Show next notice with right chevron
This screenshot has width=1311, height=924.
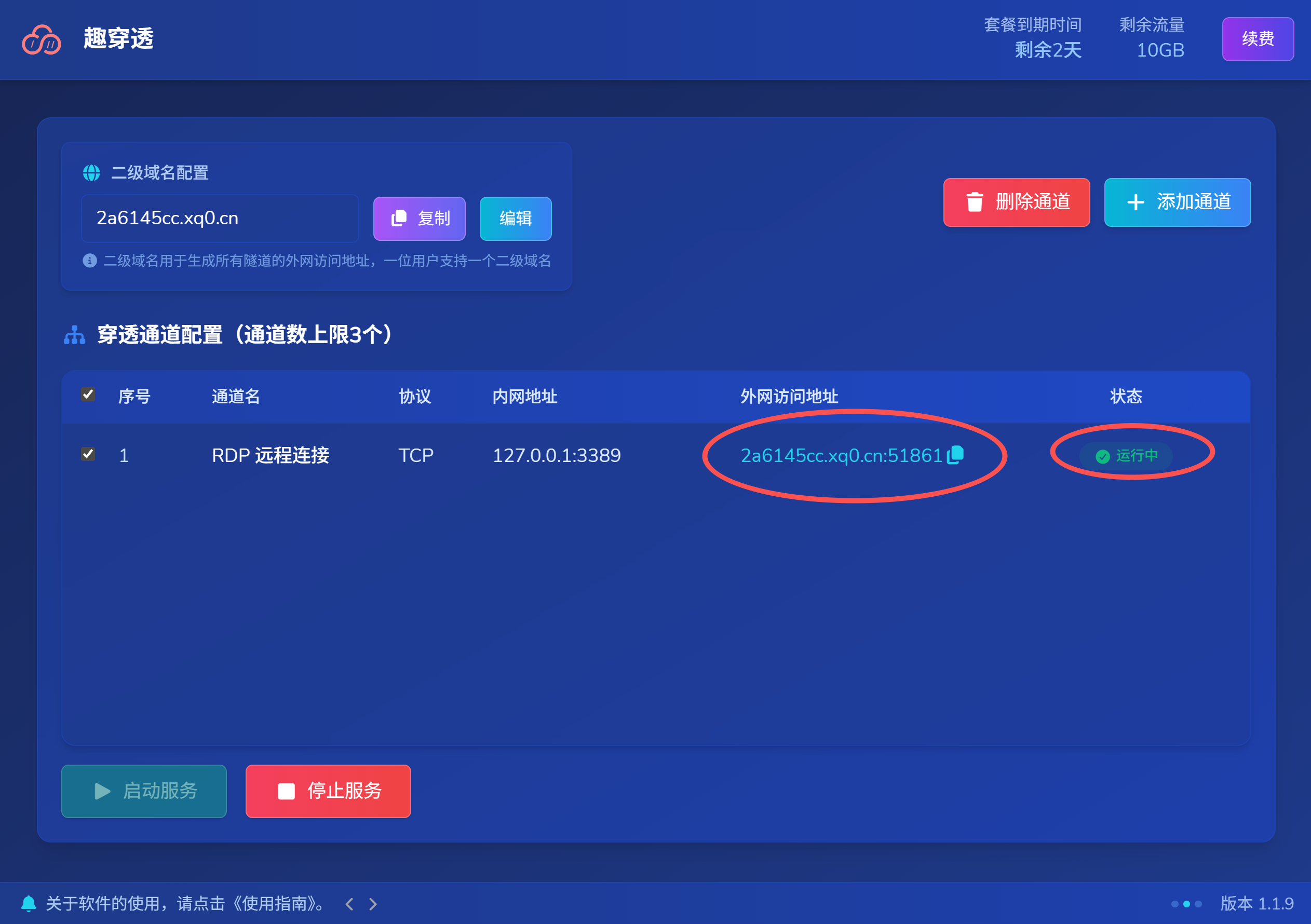(x=373, y=903)
